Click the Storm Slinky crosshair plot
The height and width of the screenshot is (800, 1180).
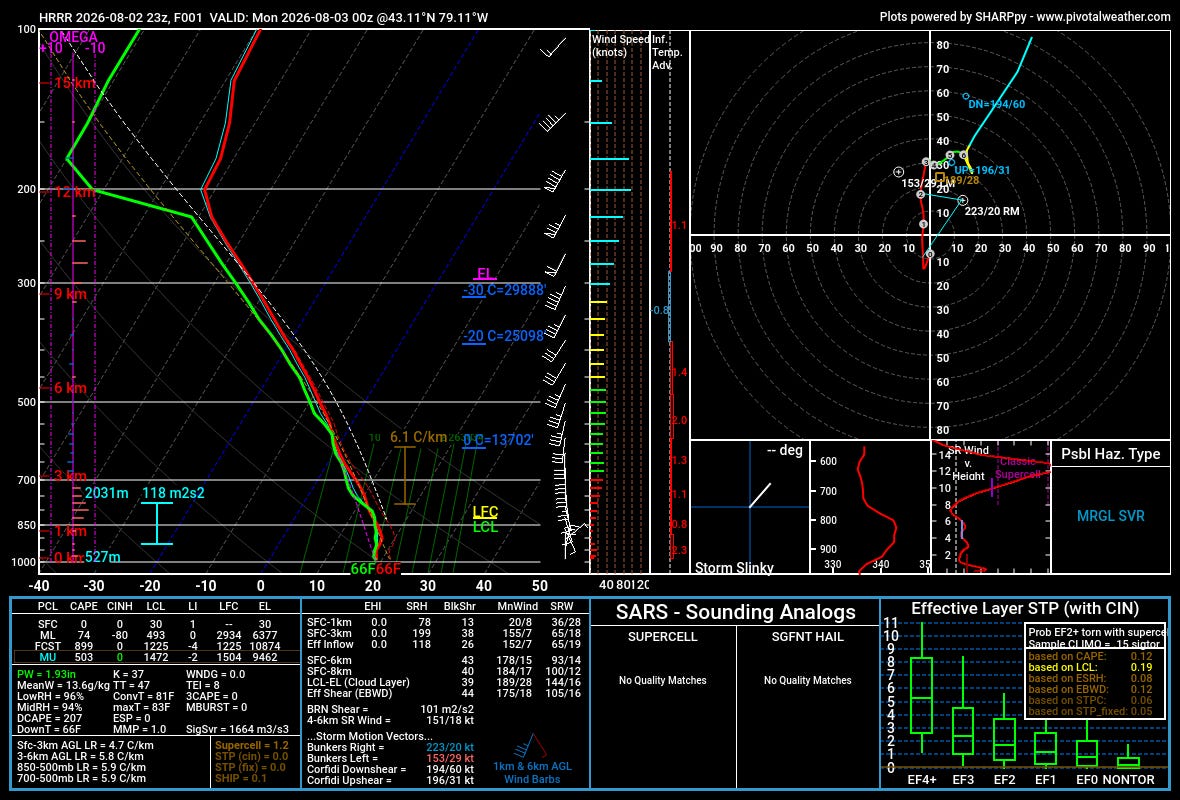(750, 507)
